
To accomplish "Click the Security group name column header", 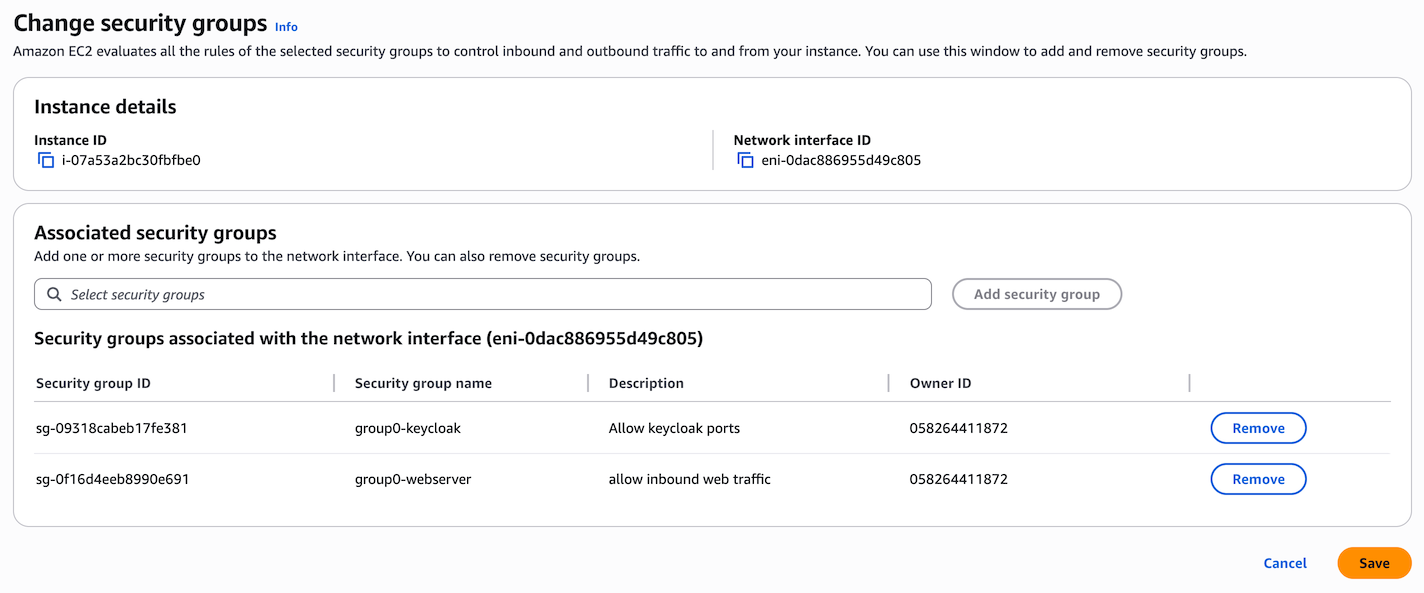I will click(x=423, y=383).
